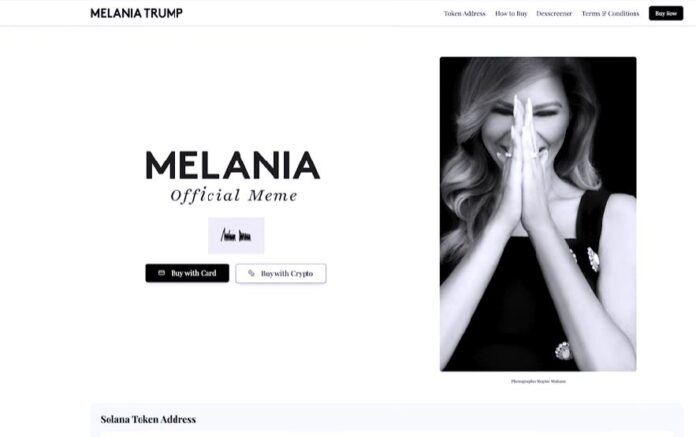Select the token address field at page bottom
The height and width of the screenshot is (437, 696).
(387, 434)
